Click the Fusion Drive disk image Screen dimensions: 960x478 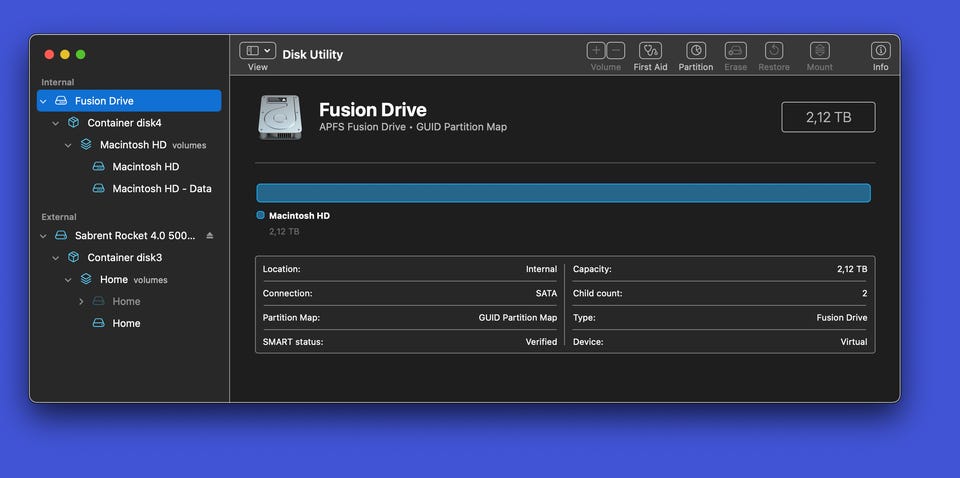(280, 117)
